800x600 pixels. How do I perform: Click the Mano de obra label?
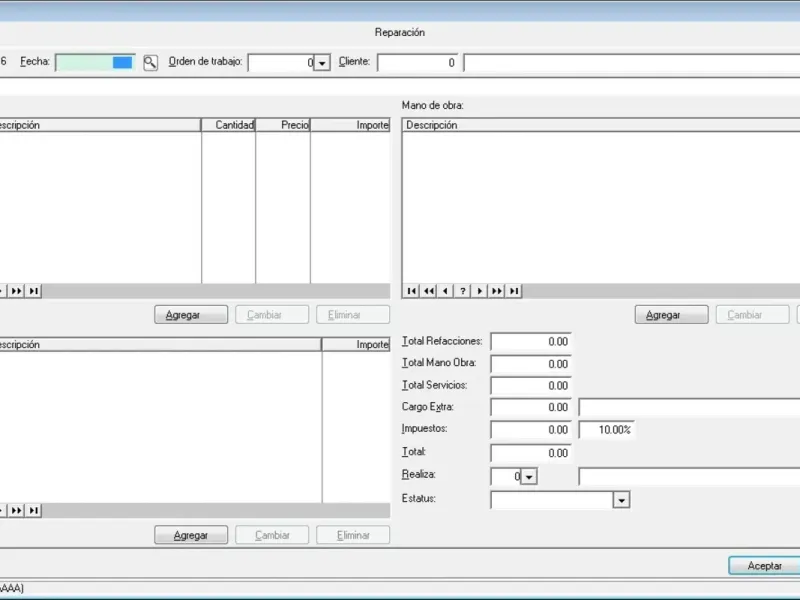433,105
